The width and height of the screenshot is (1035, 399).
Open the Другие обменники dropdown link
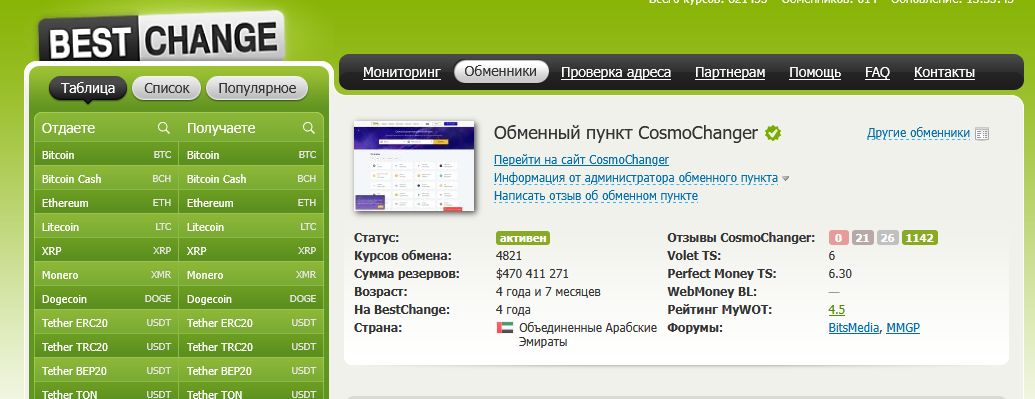point(918,133)
